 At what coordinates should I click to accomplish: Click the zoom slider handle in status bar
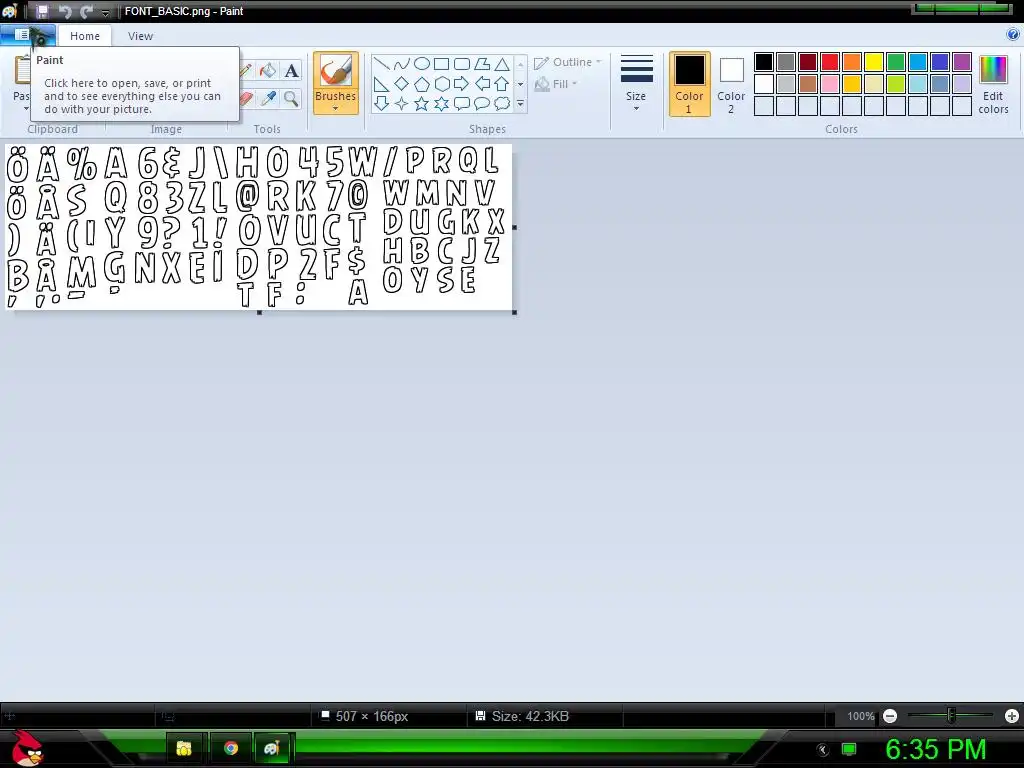[x=951, y=716]
